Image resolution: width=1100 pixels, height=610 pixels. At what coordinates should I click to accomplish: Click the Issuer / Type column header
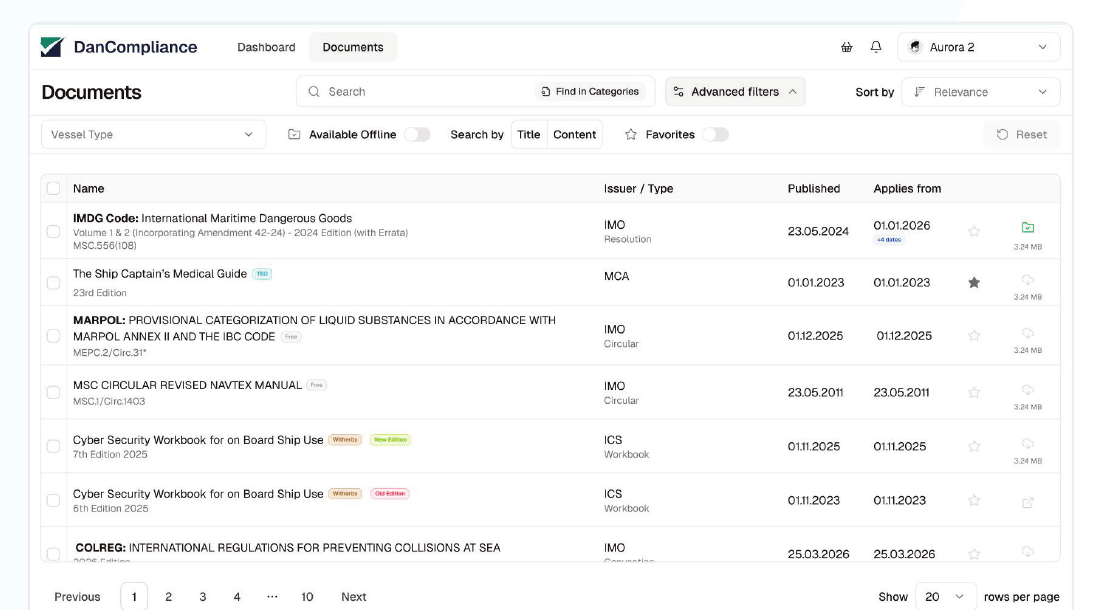[x=638, y=189]
